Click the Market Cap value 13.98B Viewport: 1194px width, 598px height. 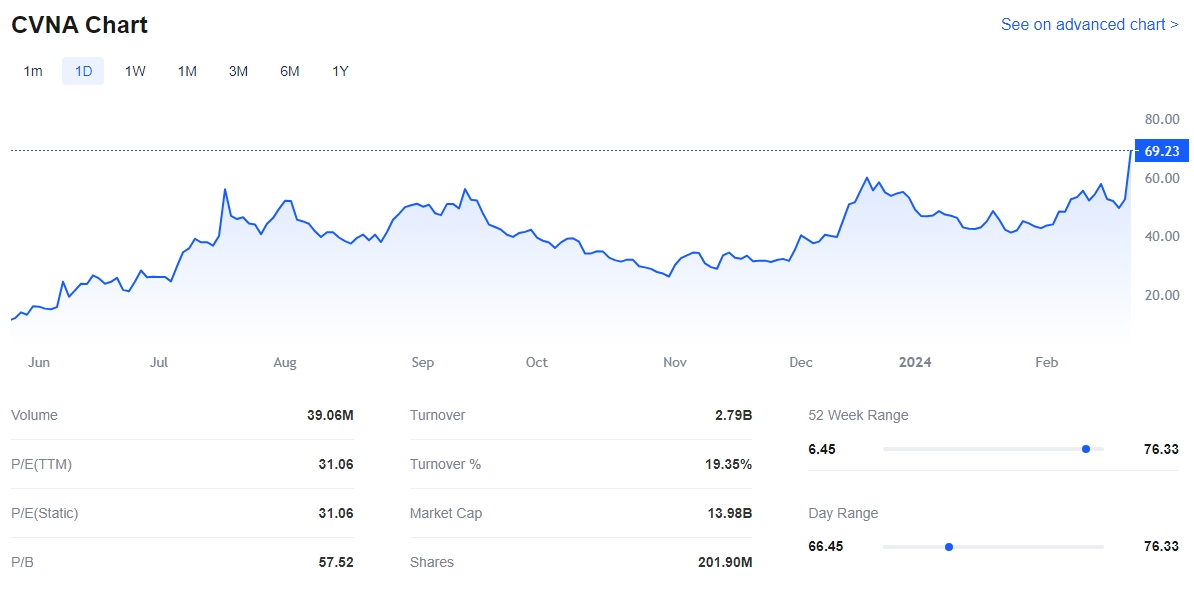coord(729,513)
